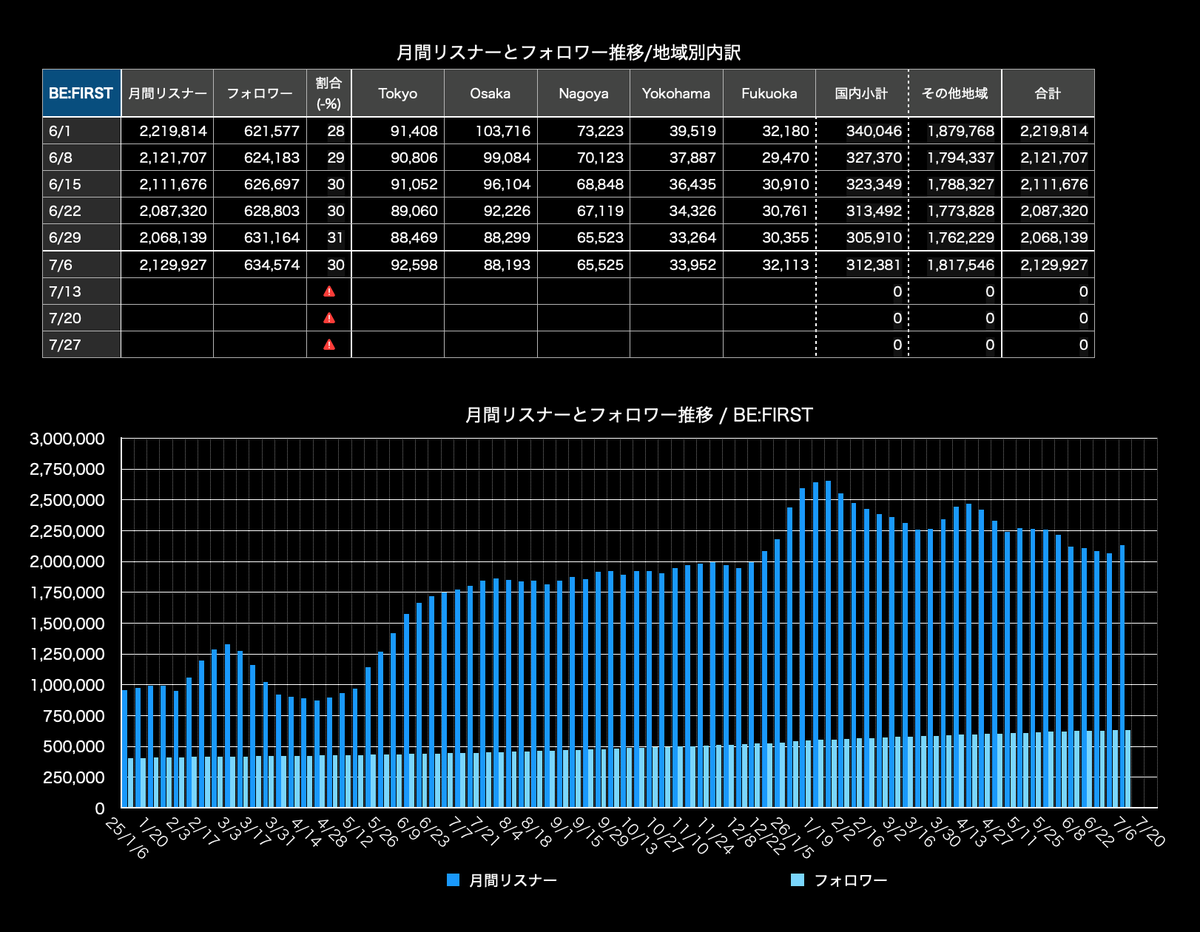Select Fukuoka cell 29,470
This screenshot has height=932, width=1200.
pyautogui.click(x=769, y=158)
